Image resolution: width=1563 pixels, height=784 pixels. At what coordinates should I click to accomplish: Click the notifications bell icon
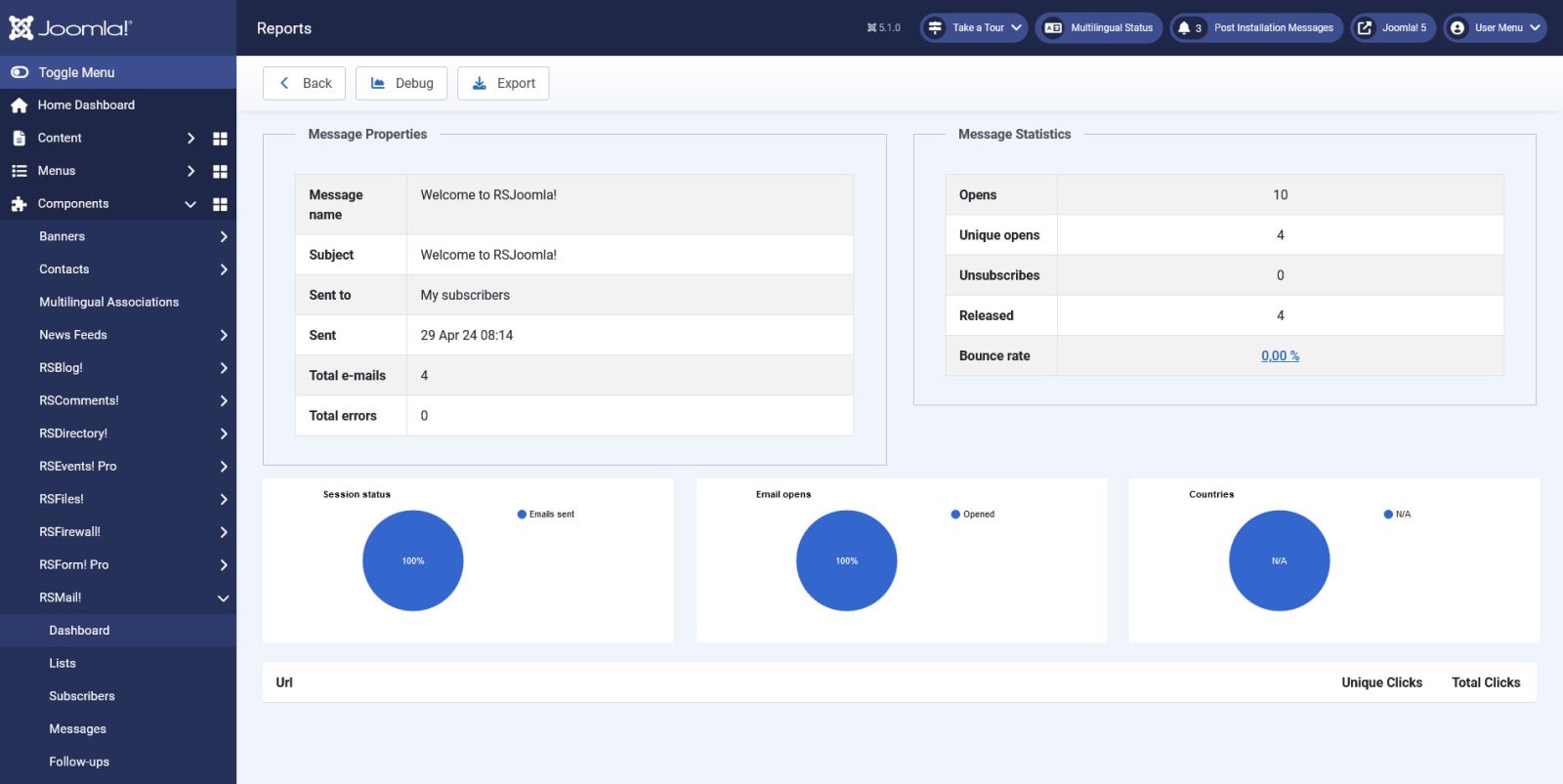tap(1184, 27)
